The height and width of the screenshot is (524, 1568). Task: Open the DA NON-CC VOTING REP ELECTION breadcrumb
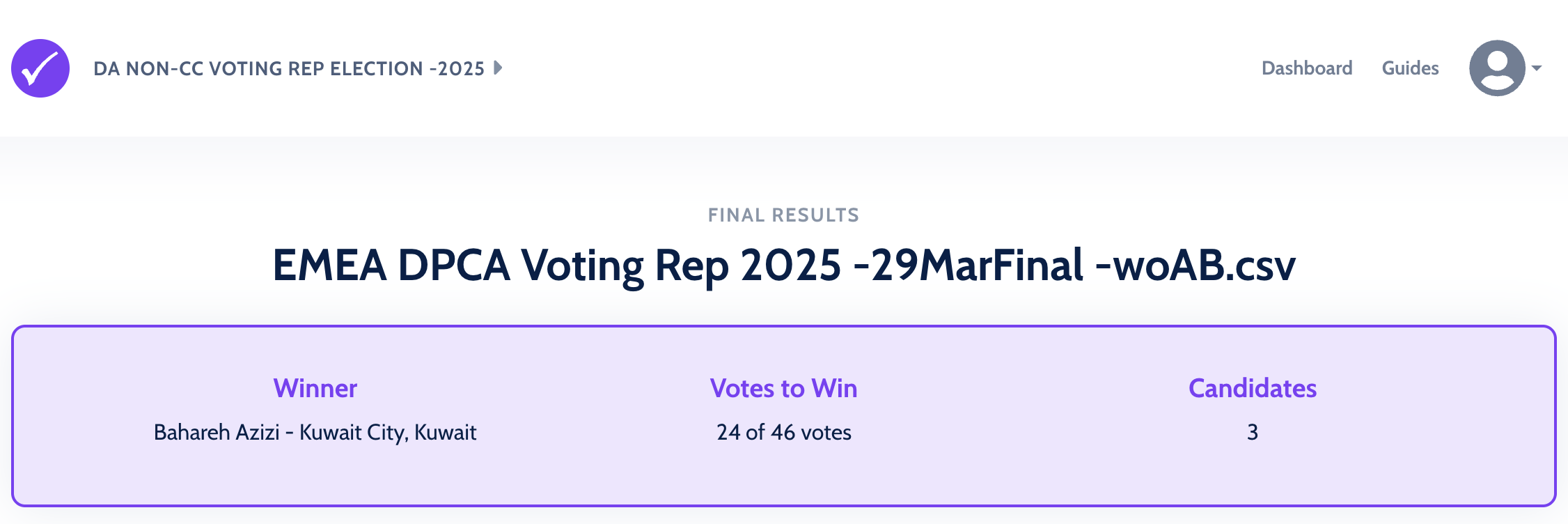pyautogui.click(x=288, y=68)
